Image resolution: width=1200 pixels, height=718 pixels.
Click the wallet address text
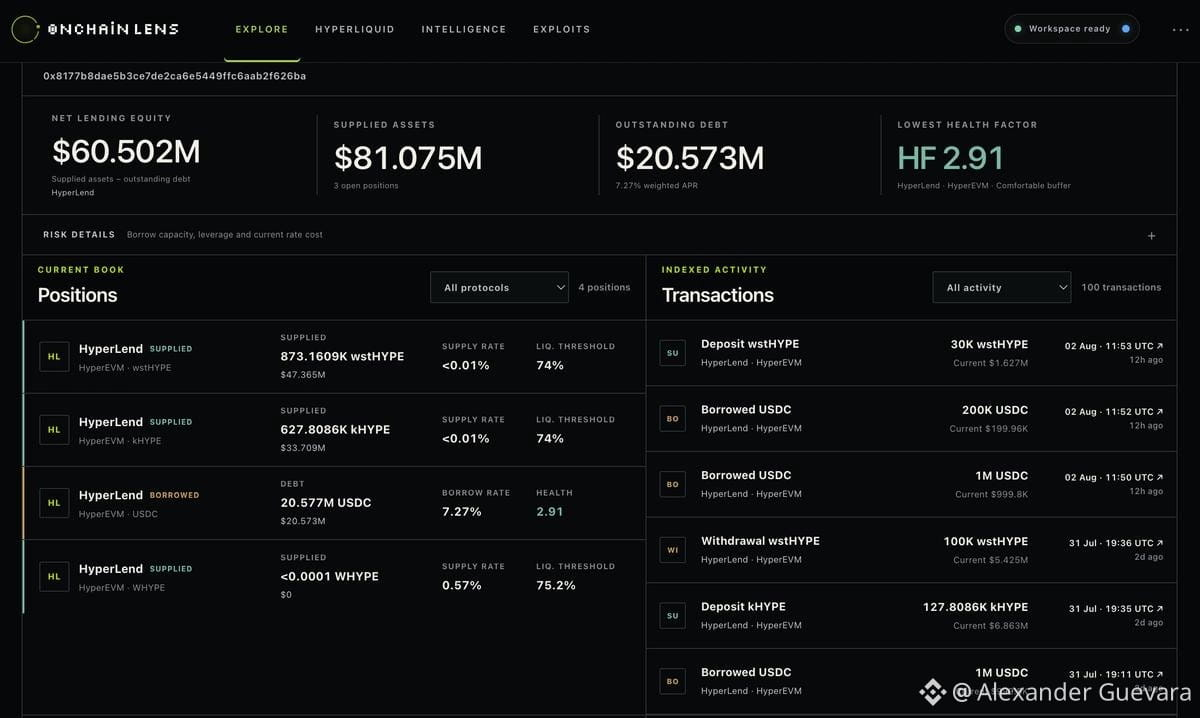175,76
